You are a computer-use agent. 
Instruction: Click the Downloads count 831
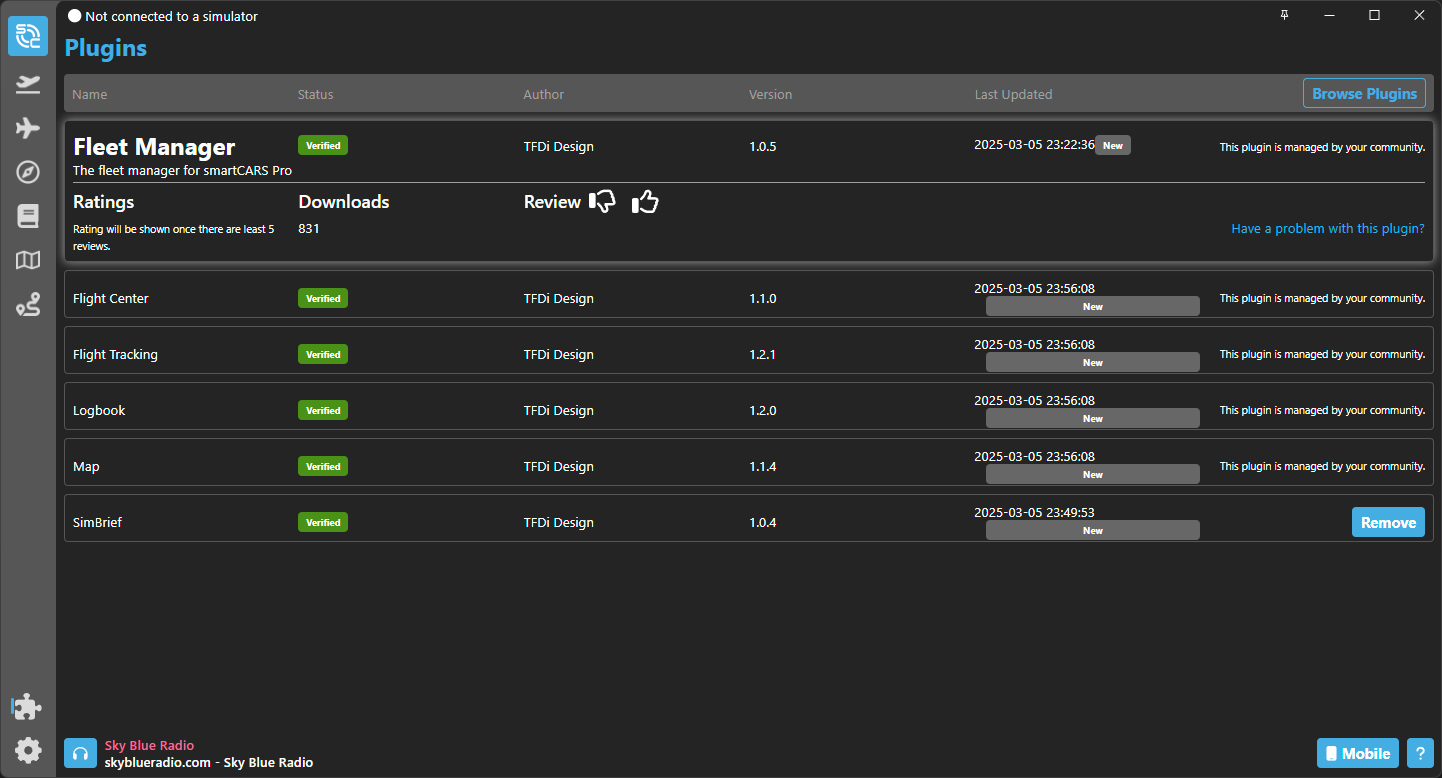tap(309, 229)
